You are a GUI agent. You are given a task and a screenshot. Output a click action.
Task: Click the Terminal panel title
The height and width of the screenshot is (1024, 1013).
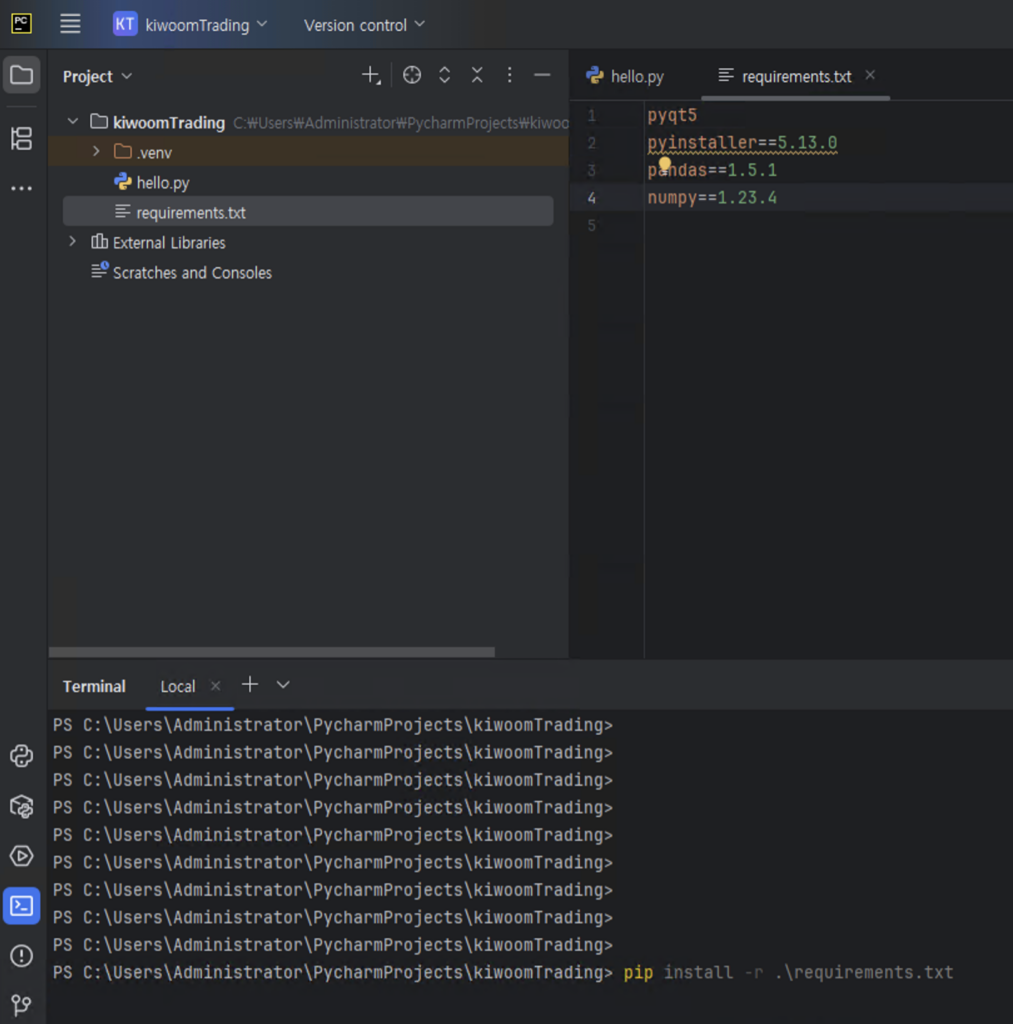pyautogui.click(x=94, y=686)
